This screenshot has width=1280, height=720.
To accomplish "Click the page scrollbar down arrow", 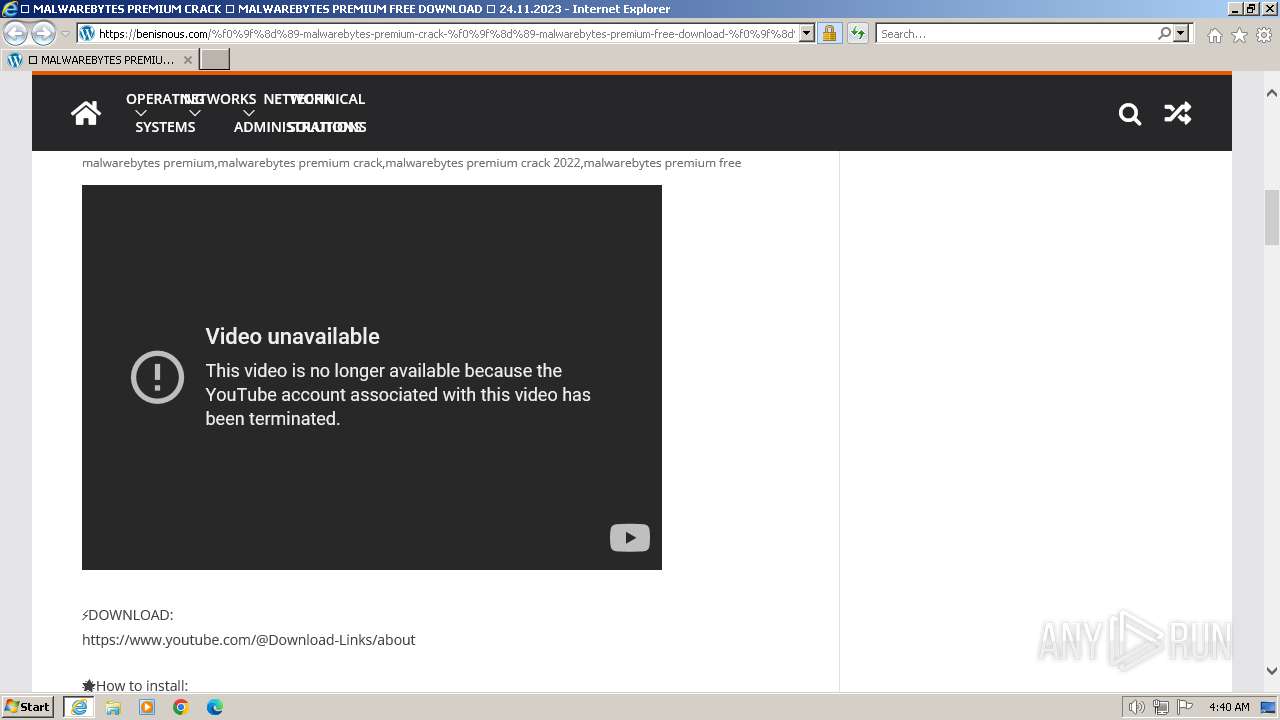I will tap(1272, 671).
